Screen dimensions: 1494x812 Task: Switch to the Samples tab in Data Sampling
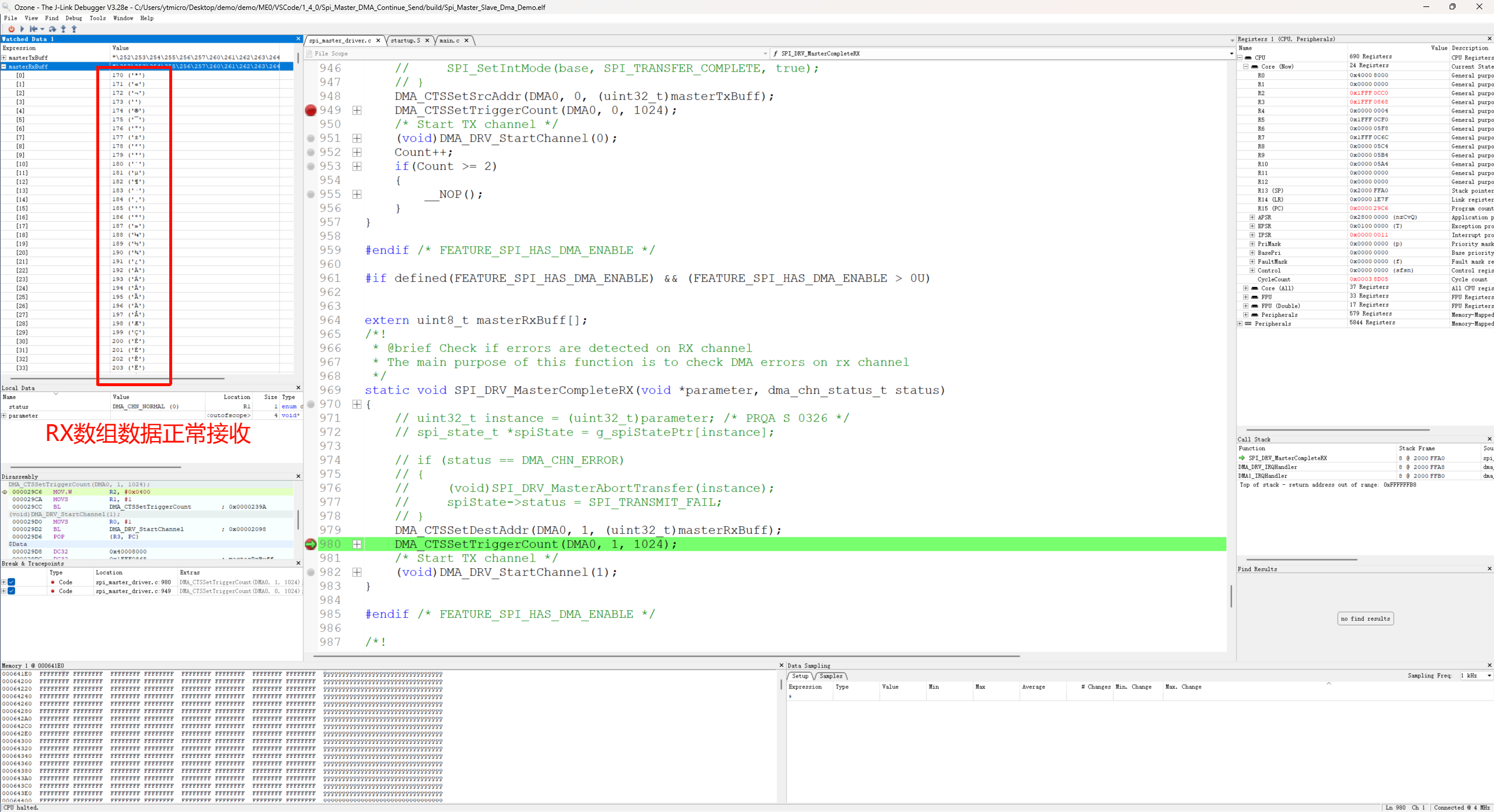coord(830,676)
